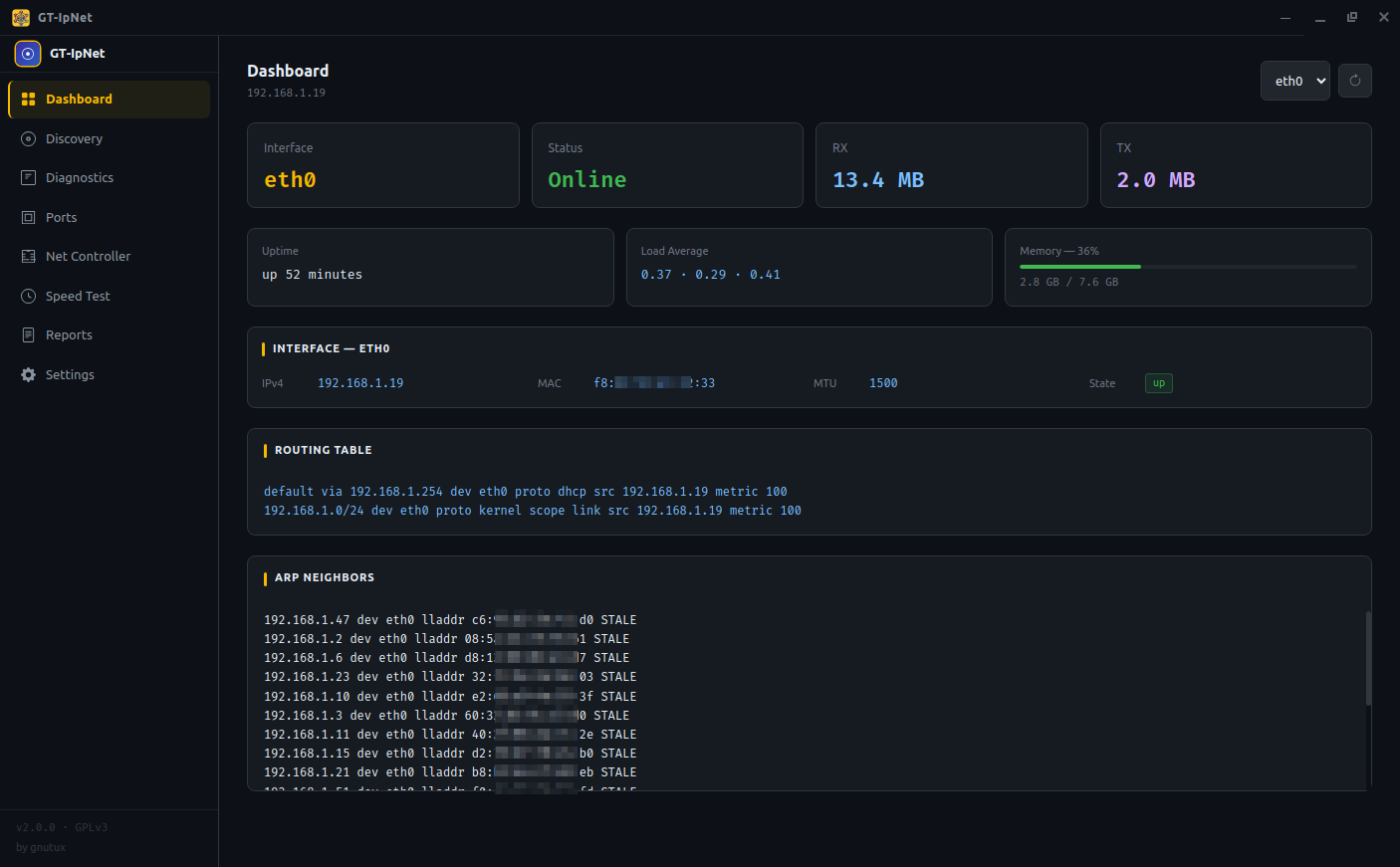Click the ARP NEIGHBORS section header
The height and width of the screenshot is (867, 1400).
pos(325,578)
